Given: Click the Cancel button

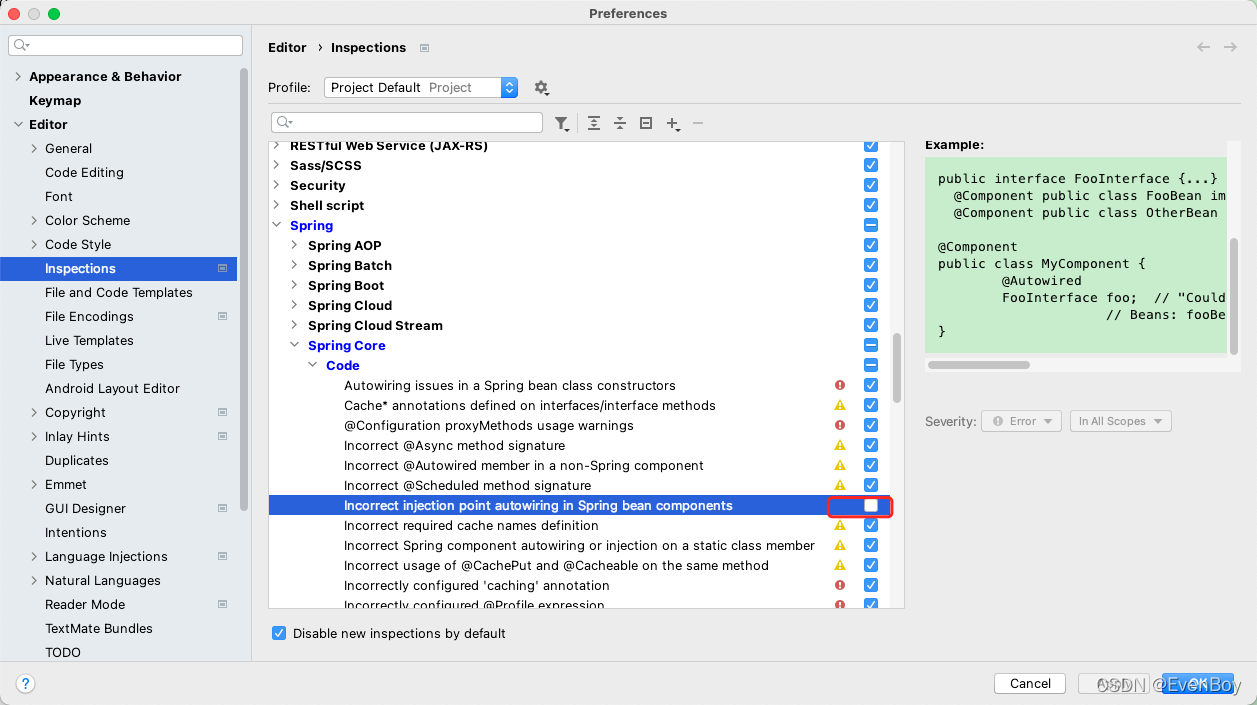Looking at the screenshot, I should point(1030,684).
